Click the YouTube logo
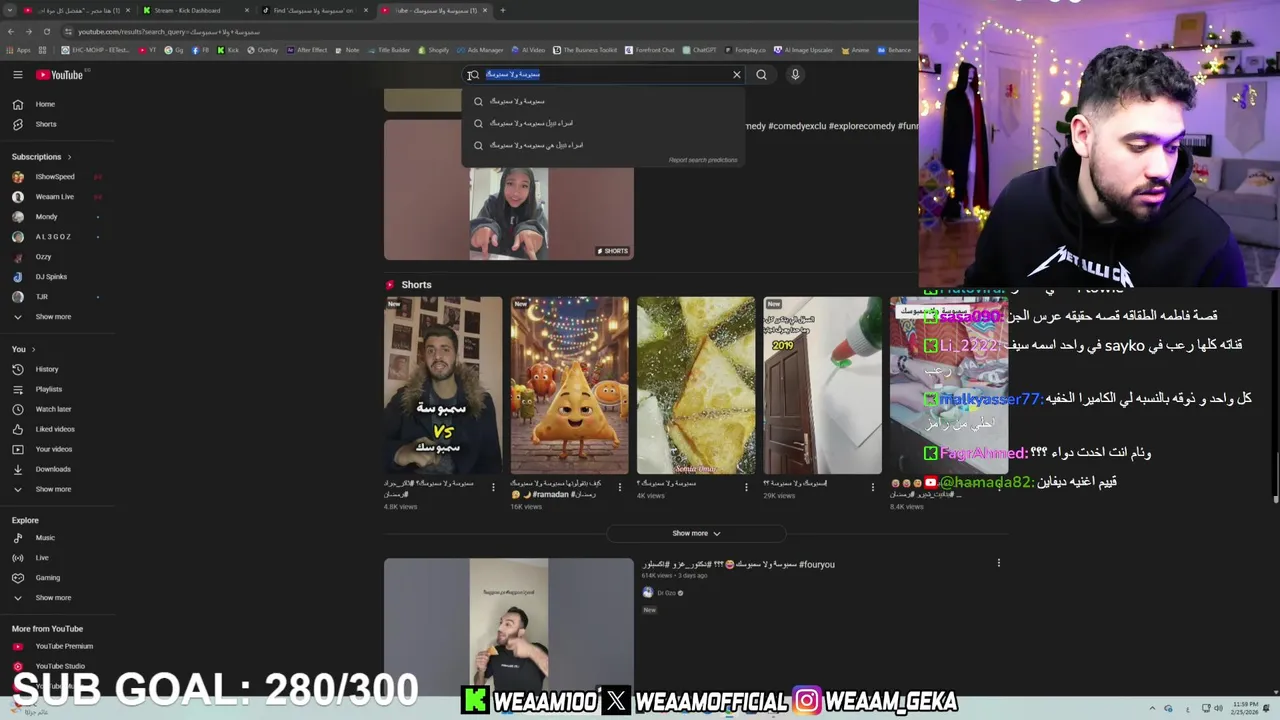The height and width of the screenshot is (720, 1280). tap(60, 74)
